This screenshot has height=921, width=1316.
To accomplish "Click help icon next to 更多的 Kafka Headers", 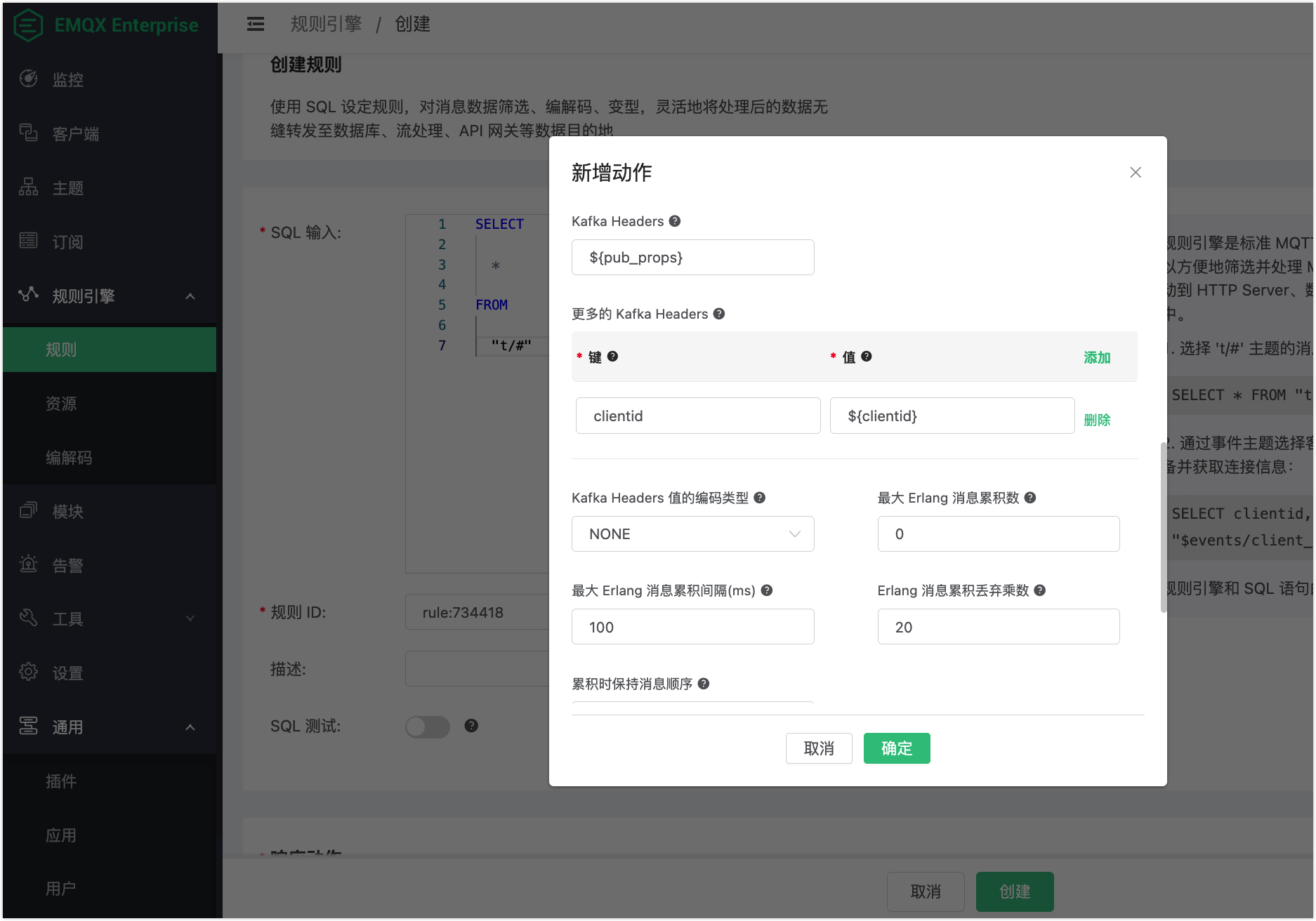I will point(719,314).
